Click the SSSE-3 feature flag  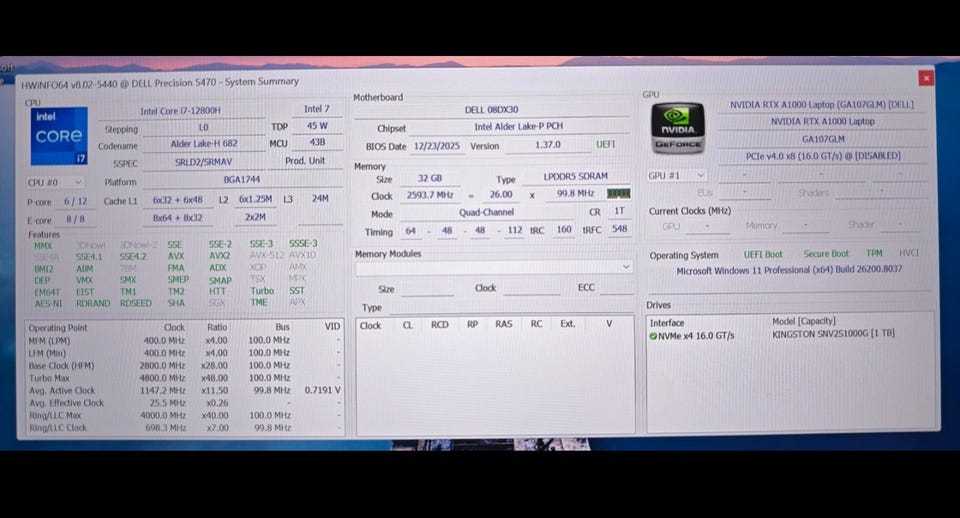tap(303, 243)
